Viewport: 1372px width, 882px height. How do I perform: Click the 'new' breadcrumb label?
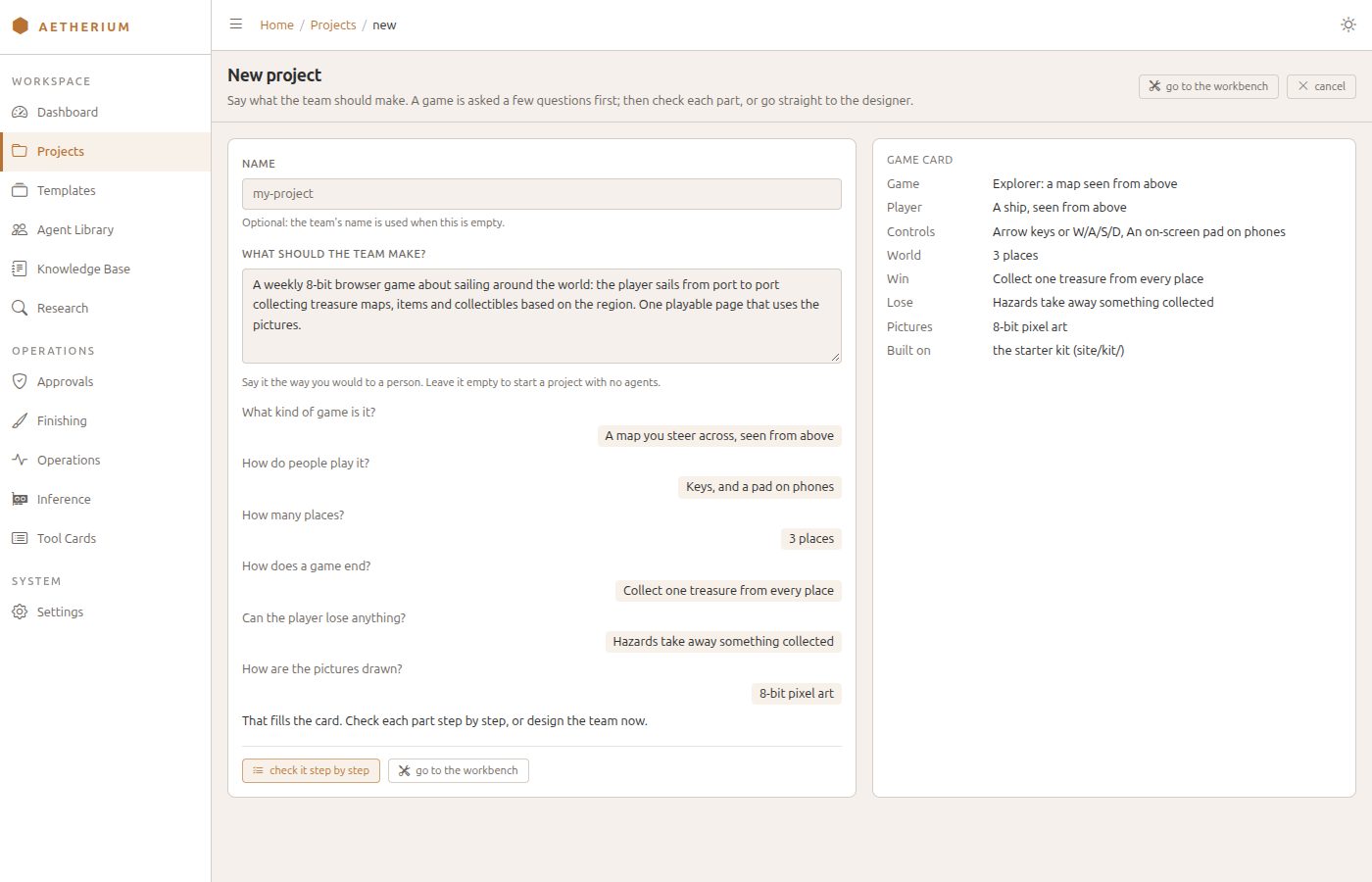[384, 25]
